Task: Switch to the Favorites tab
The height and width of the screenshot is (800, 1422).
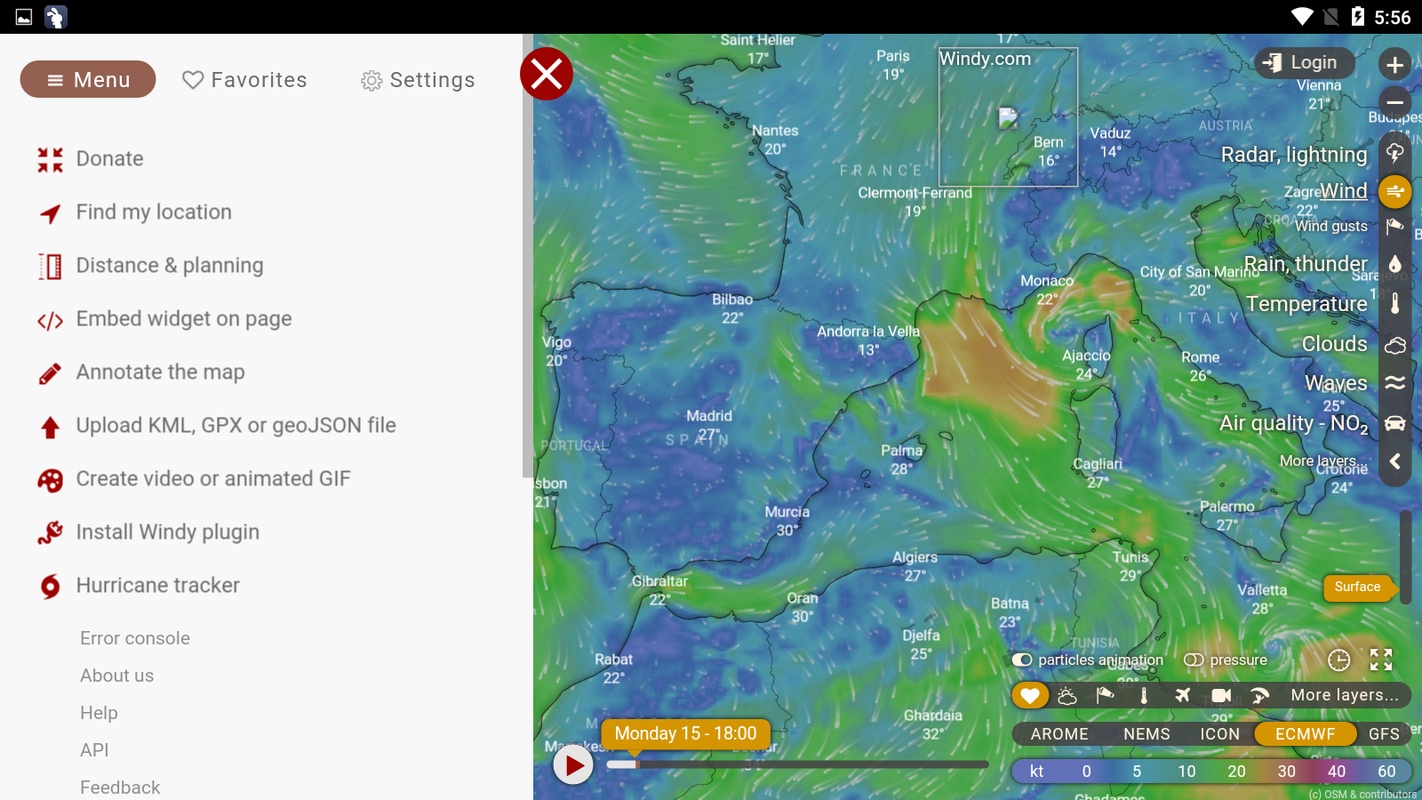Action: 245,80
